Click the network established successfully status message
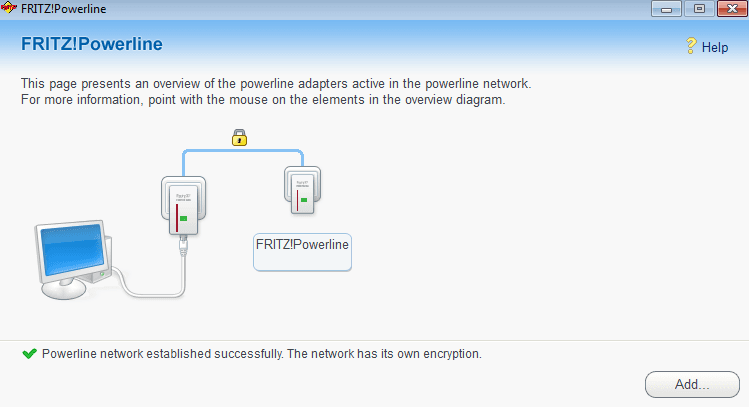Viewport: 749px width, 407px height. [262, 354]
